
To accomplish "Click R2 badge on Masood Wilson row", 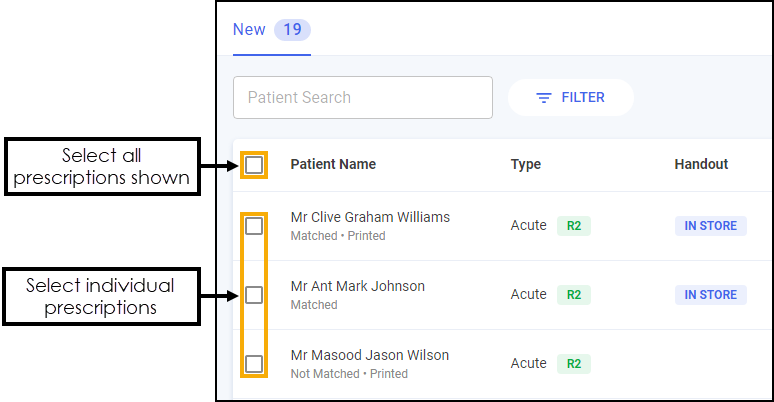I will click(x=574, y=364).
